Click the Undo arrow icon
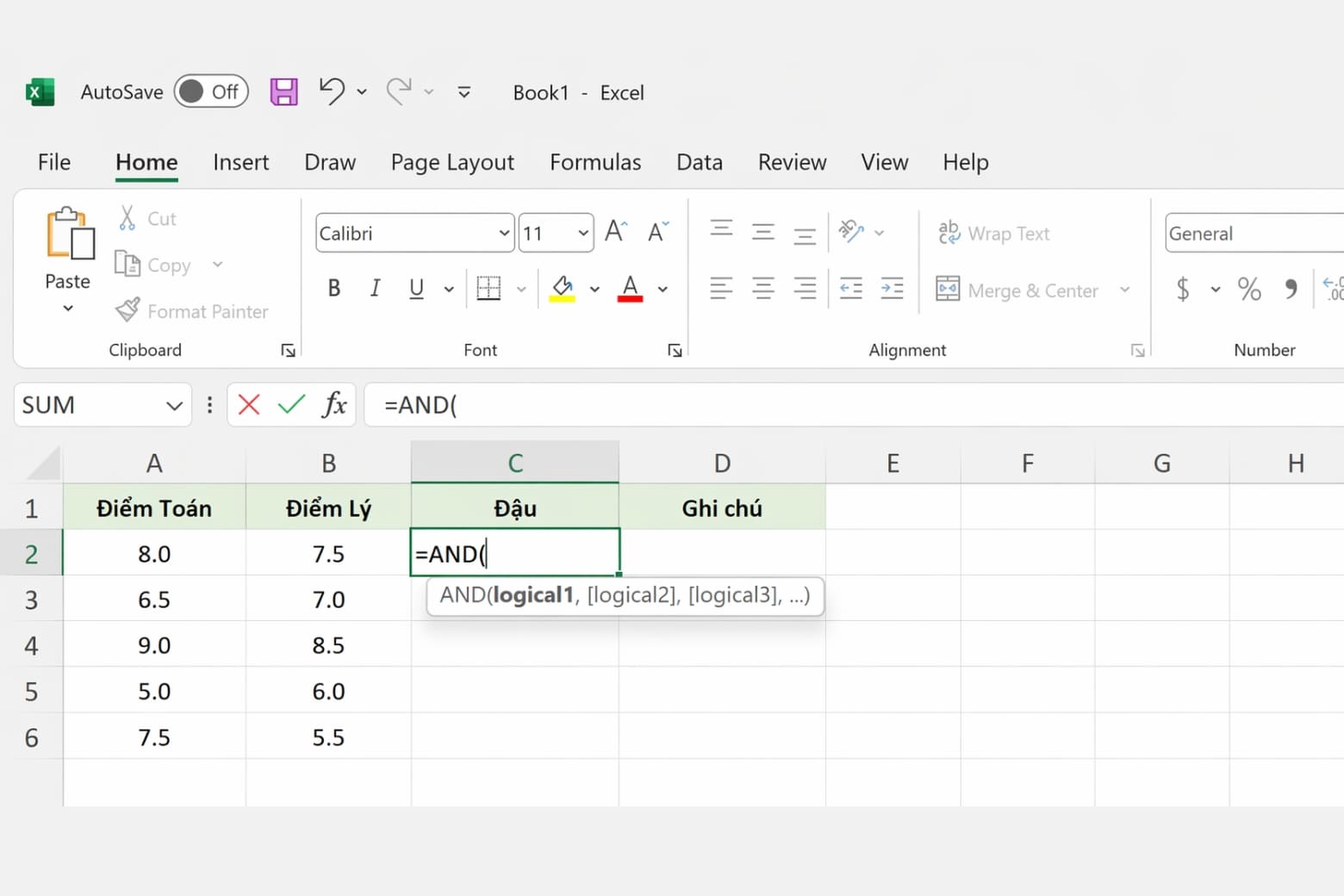This screenshot has height=896, width=1344. click(x=332, y=91)
